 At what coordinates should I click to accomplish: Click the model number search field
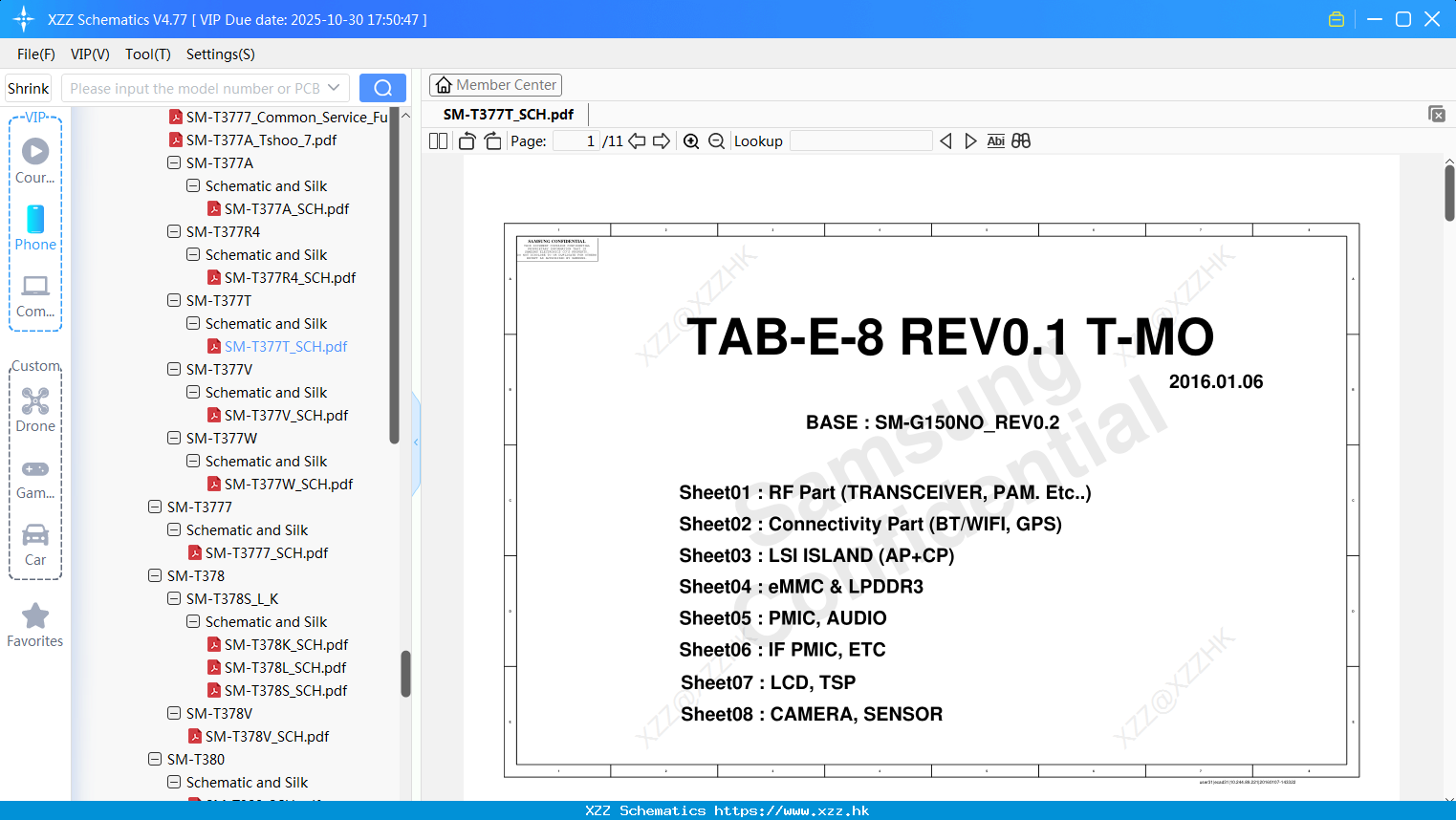pyautogui.click(x=194, y=88)
